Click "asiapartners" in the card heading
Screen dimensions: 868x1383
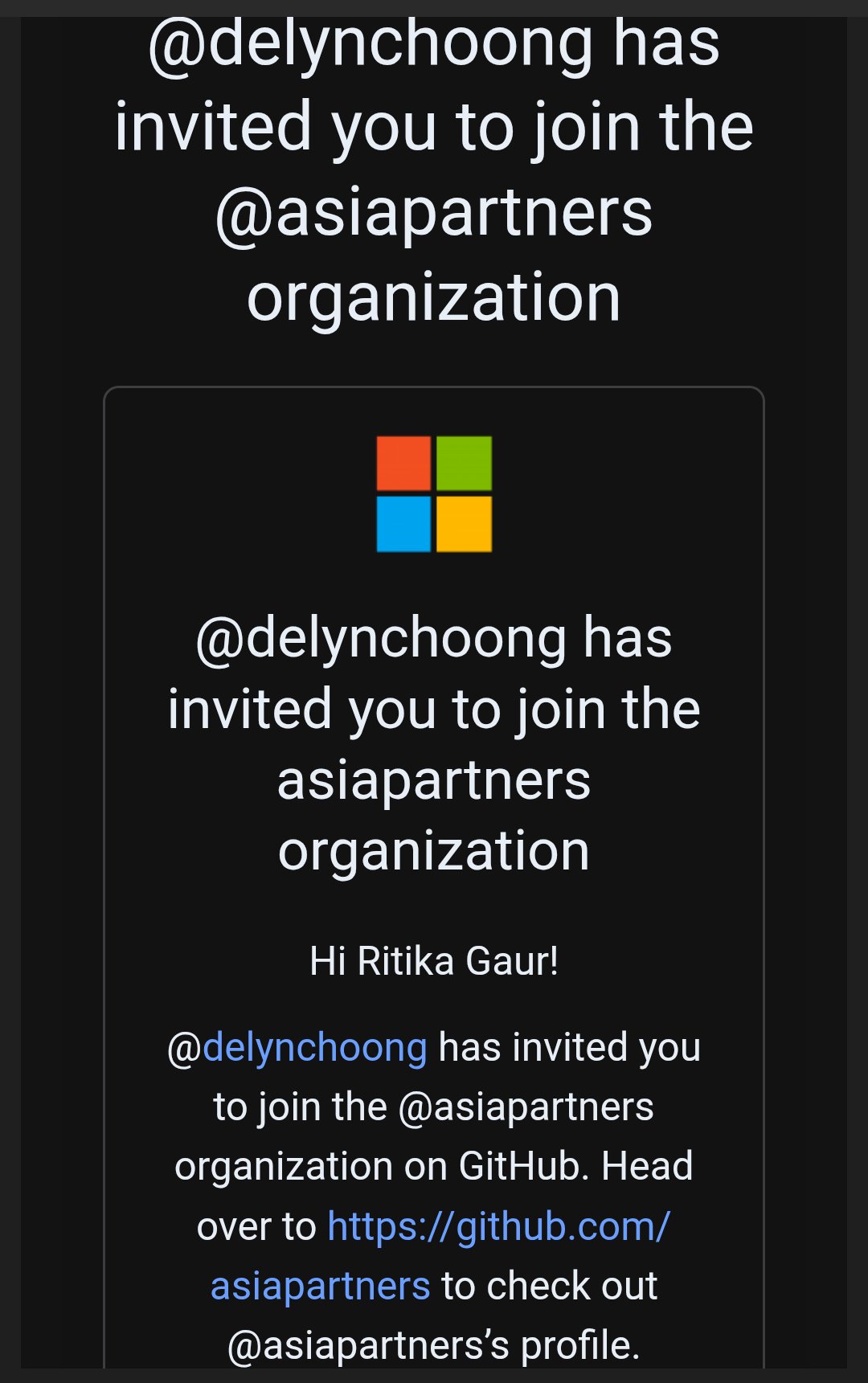[434, 781]
